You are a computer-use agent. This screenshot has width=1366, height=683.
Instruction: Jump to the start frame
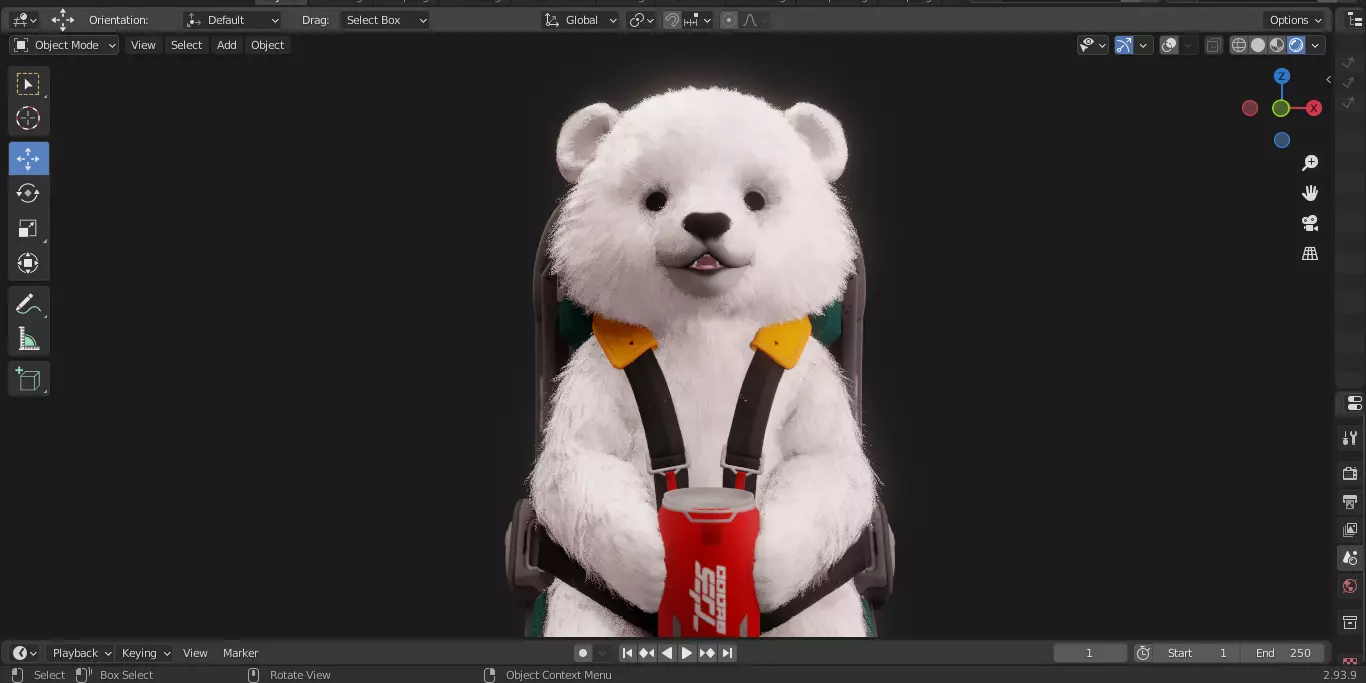pos(627,653)
